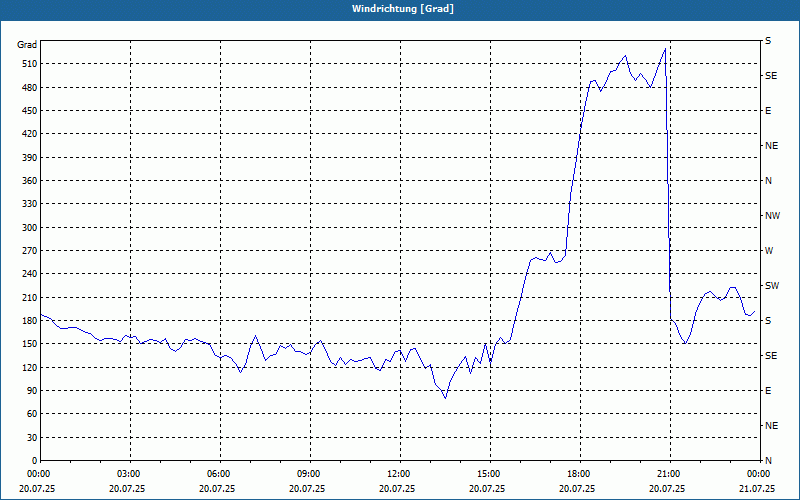Select the "0" origin label on left axis
This screenshot has width=800, height=500.
pos(34,461)
